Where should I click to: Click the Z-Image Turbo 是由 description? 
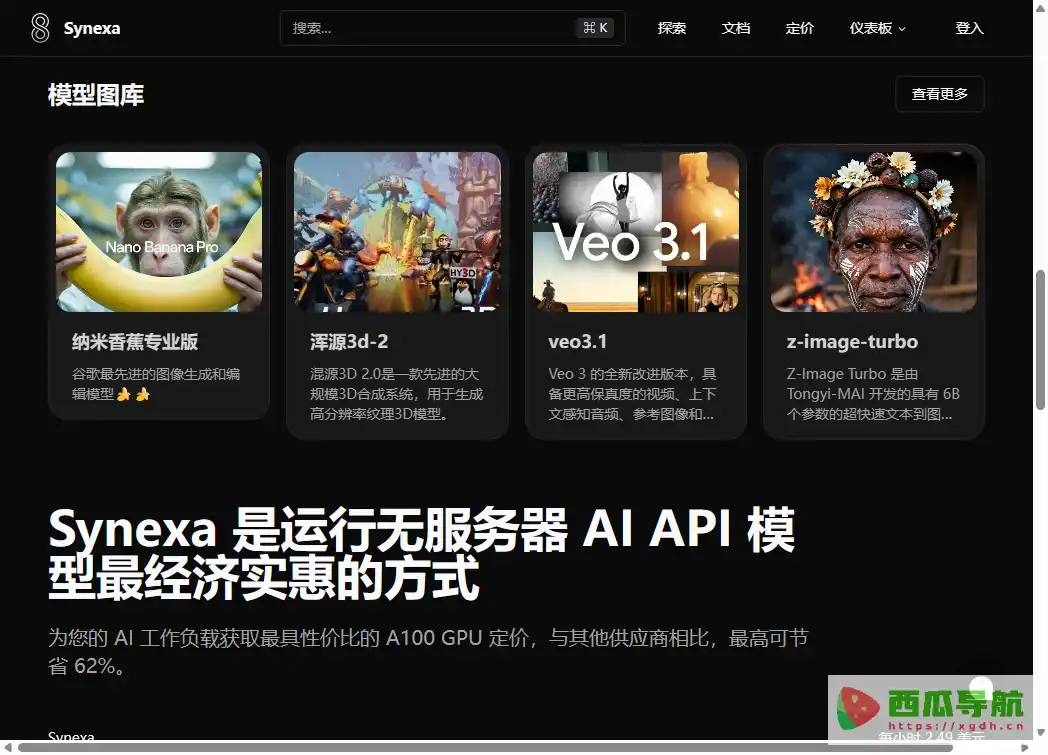(873, 394)
